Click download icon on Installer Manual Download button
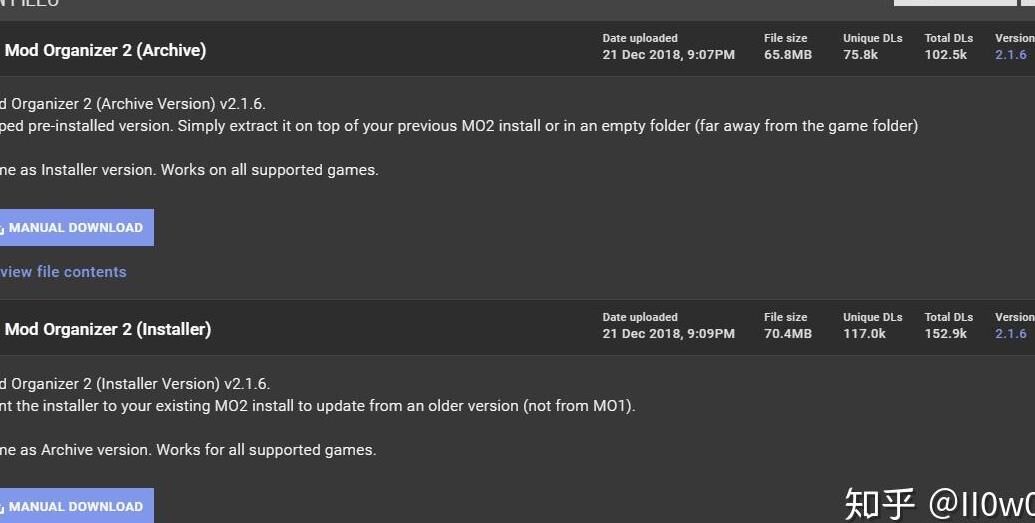Image resolution: width=1035 pixels, height=523 pixels. click(x=2, y=508)
